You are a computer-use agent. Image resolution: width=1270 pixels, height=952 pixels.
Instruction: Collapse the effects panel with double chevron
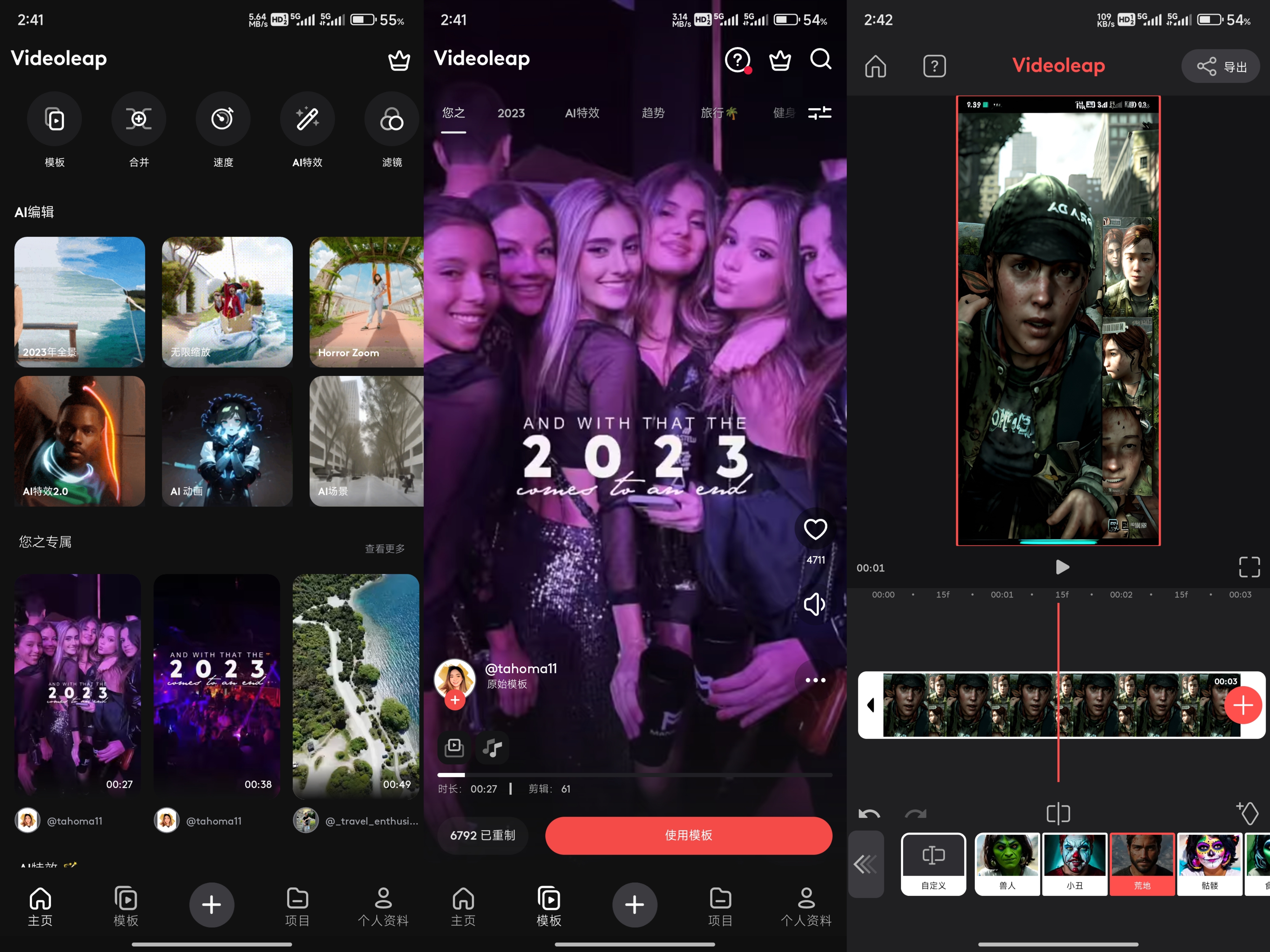coord(865,864)
